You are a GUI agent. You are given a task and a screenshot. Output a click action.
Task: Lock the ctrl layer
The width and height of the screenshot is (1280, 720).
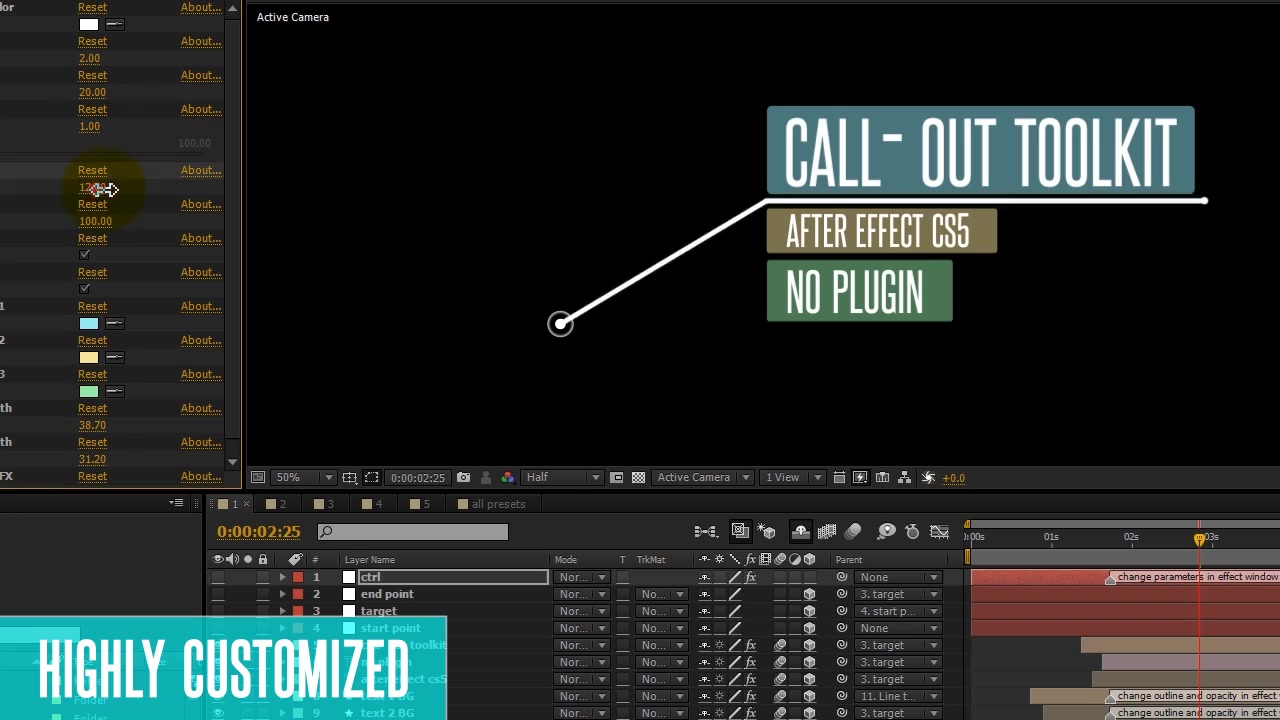click(x=263, y=577)
